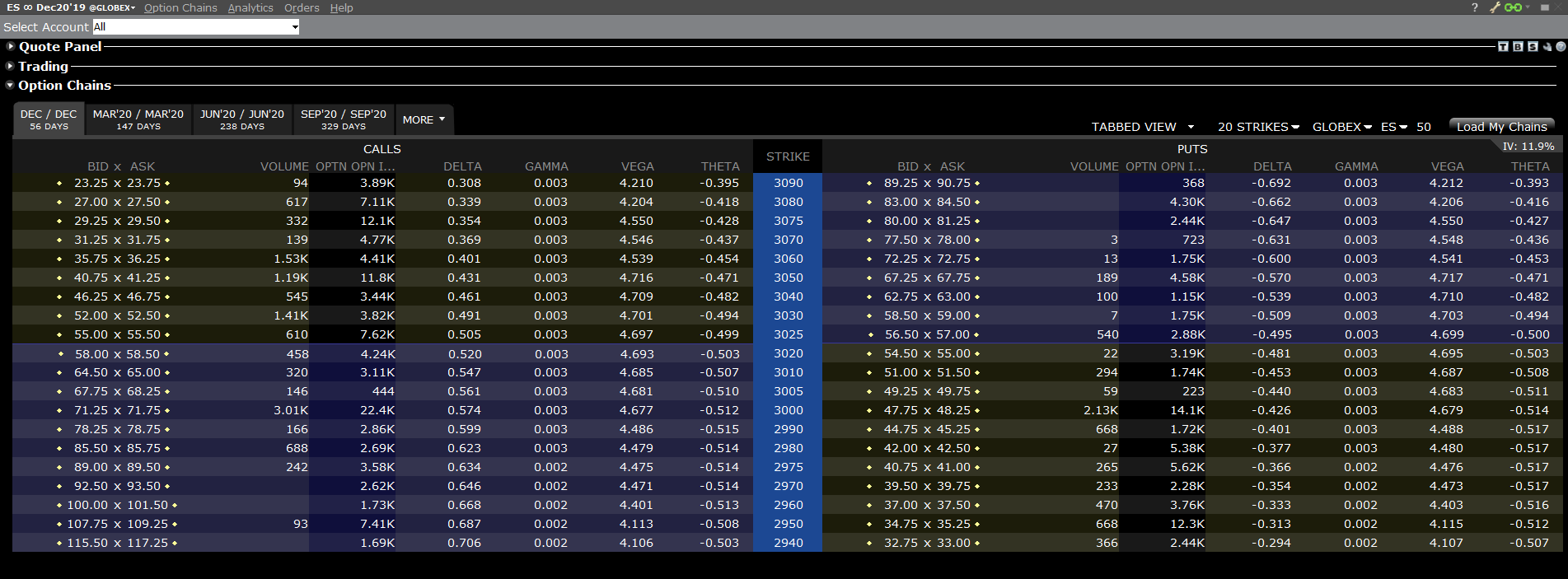Expand the Trading section
1568x579 pixels.
click(x=11, y=66)
